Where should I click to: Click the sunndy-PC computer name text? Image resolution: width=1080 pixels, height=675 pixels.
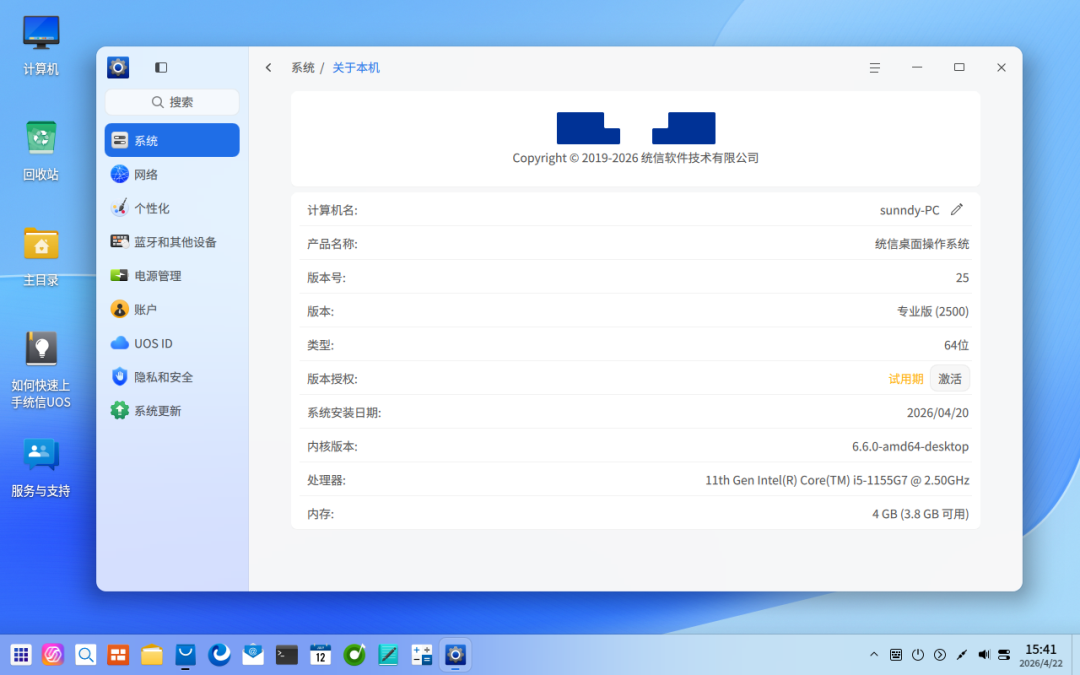pyautogui.click(x=909, y=210)
